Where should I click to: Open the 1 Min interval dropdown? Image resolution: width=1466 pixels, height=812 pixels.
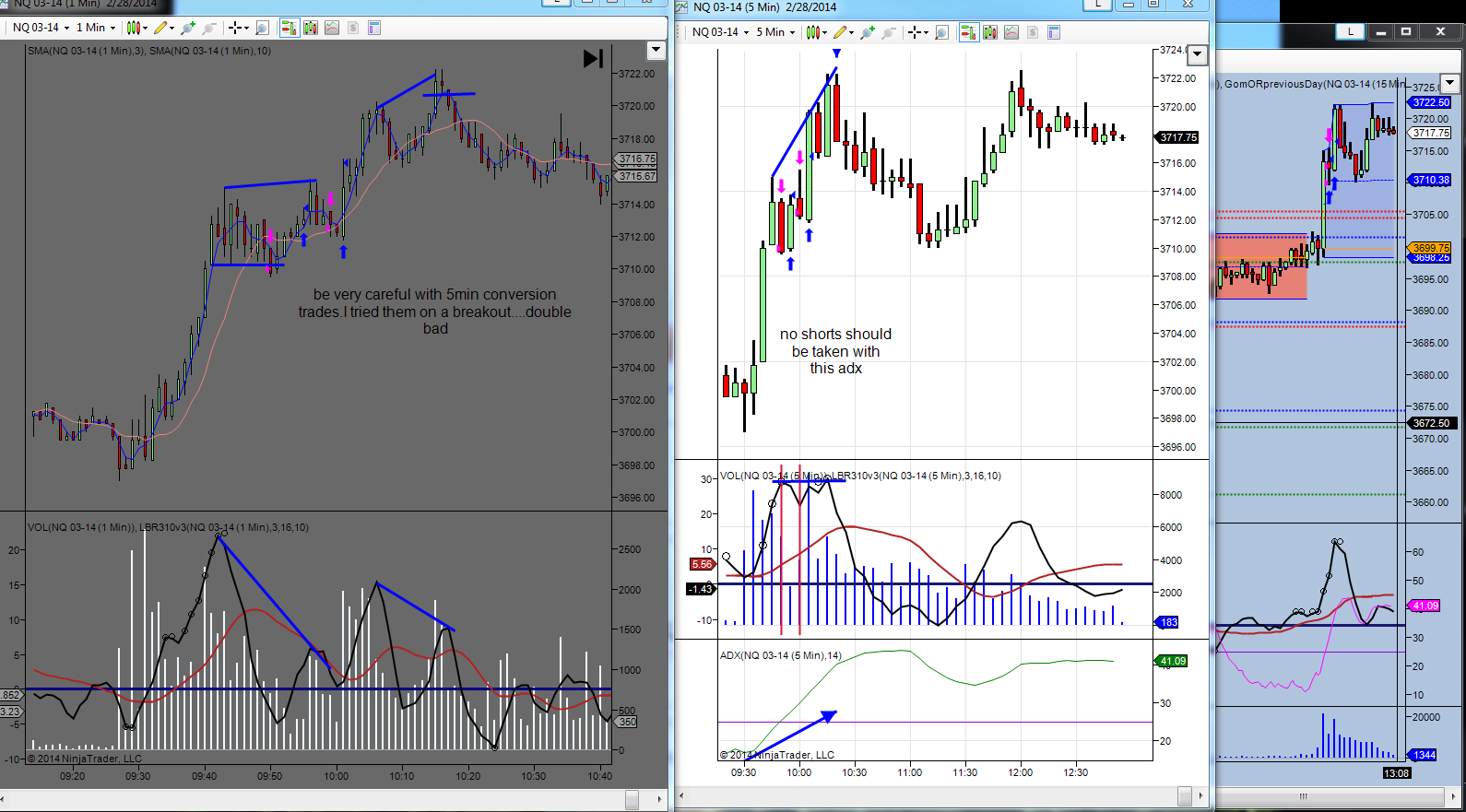(96, 28)
